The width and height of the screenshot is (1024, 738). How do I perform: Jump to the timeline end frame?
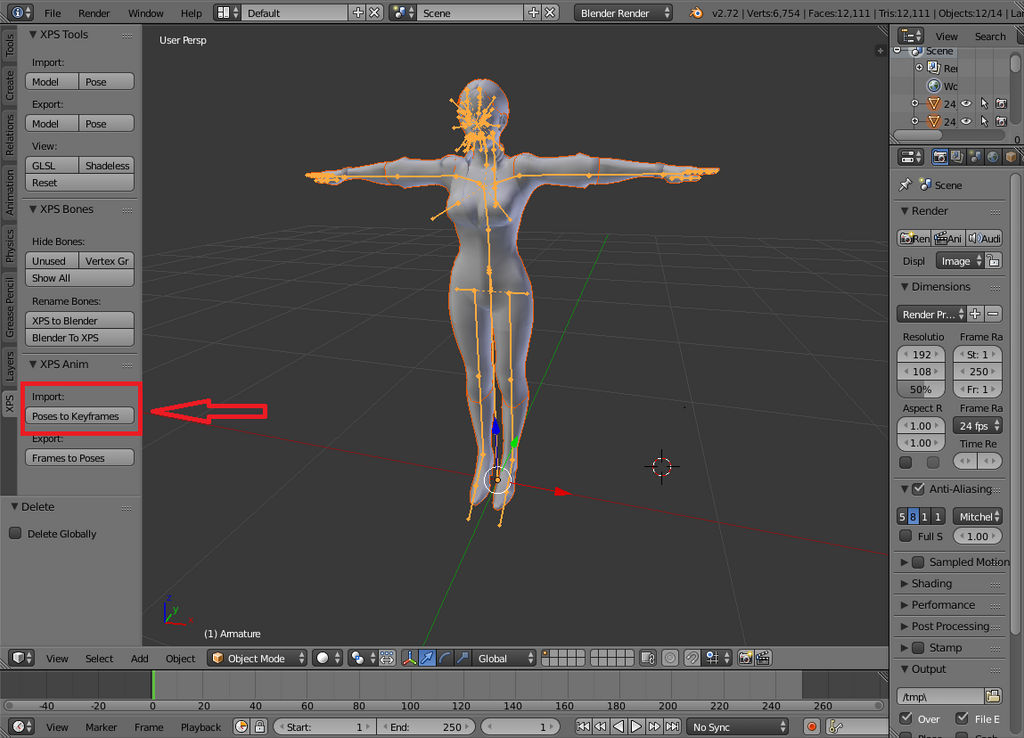click(x=672, y=726)
